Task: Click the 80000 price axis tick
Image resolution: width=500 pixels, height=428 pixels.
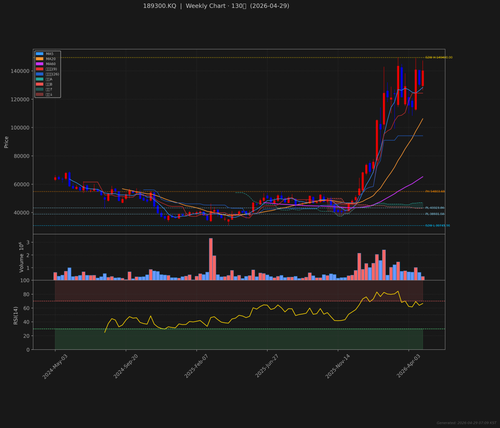Action: pyautogui.click(x=22, y=156)
